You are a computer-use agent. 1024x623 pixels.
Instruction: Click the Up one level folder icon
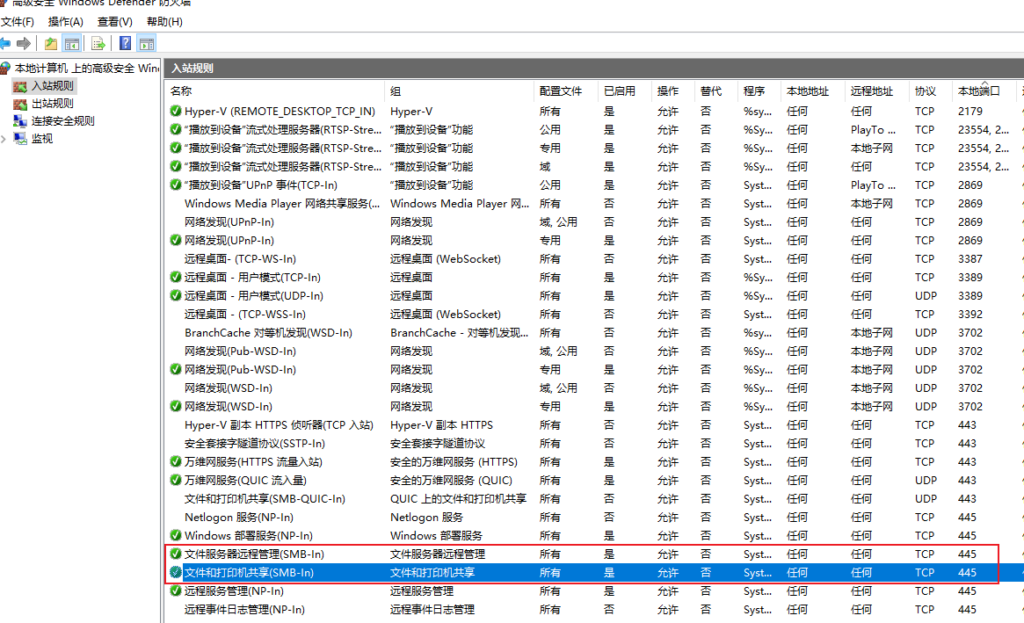click(51, 43)
